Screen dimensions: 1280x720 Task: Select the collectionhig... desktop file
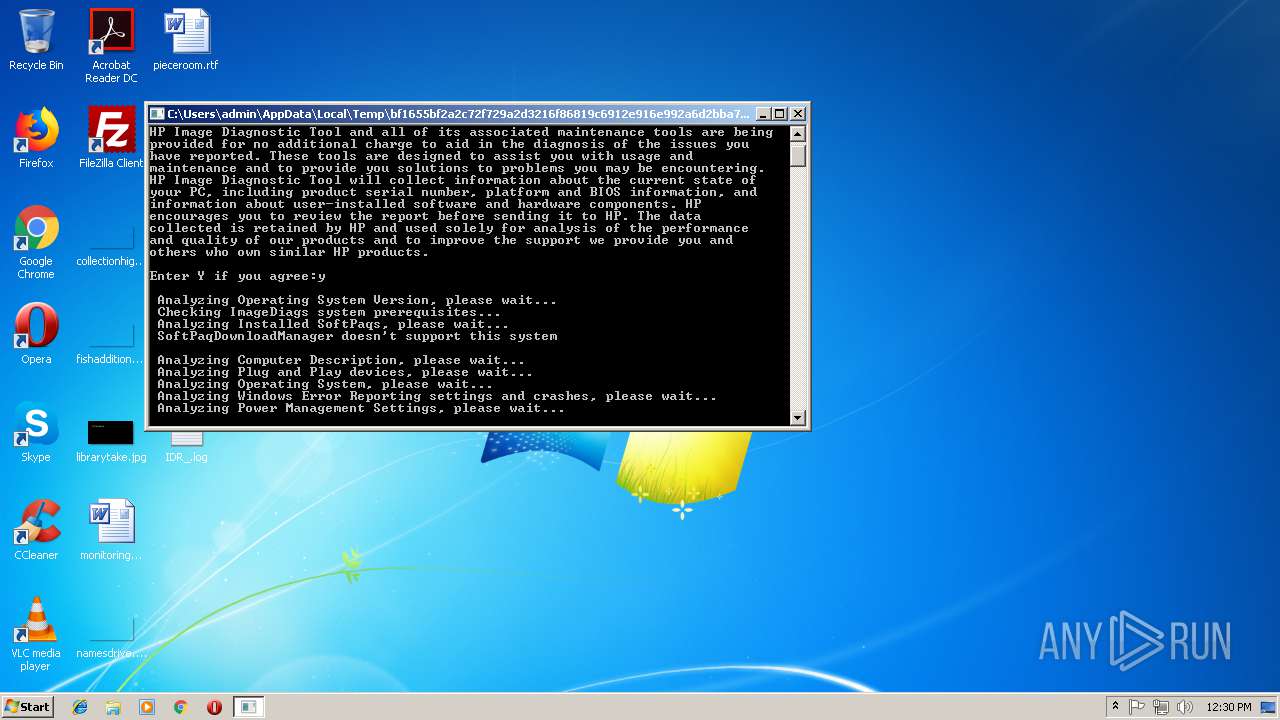[x=111, y=243]
